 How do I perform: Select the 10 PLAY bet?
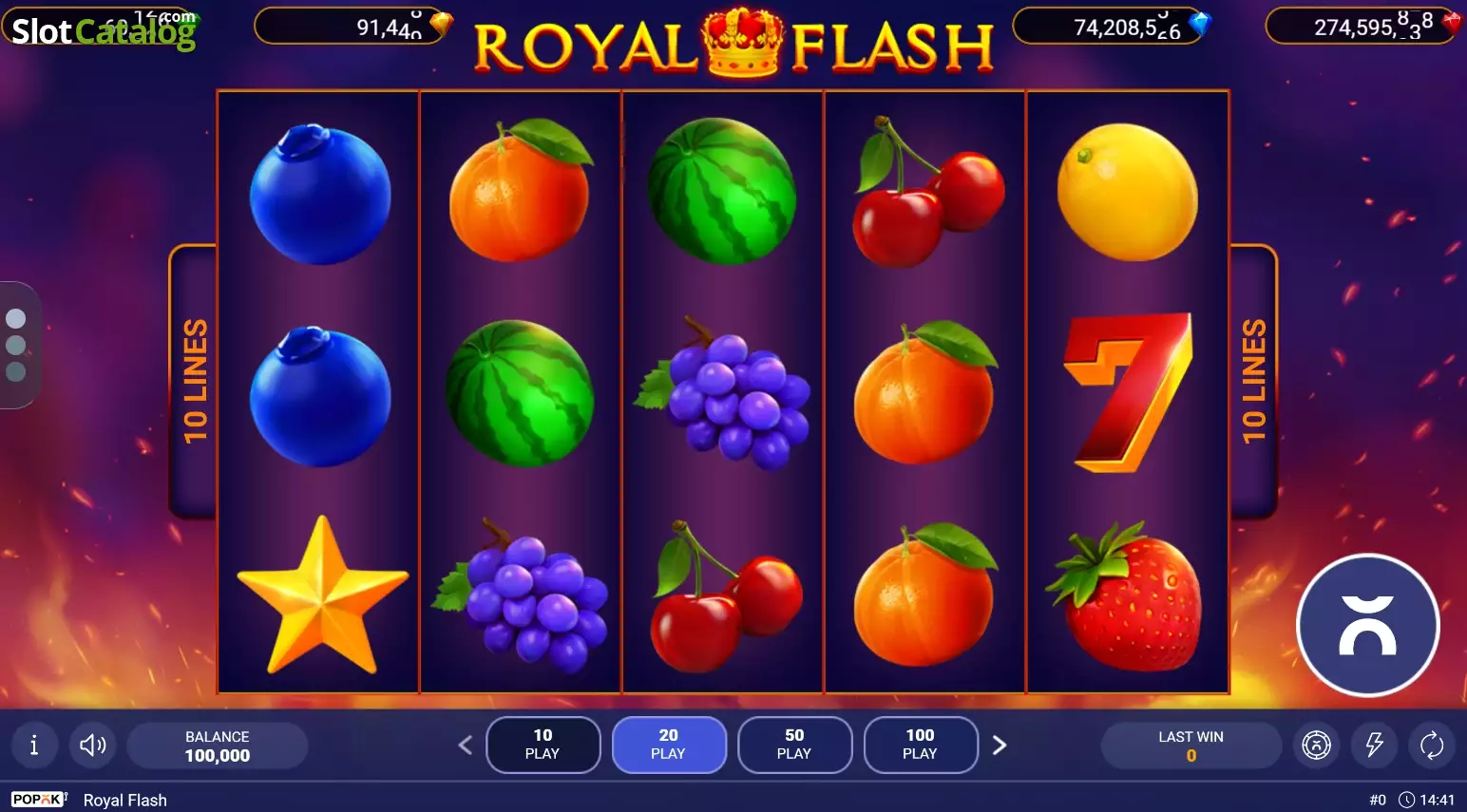[543, 745]
